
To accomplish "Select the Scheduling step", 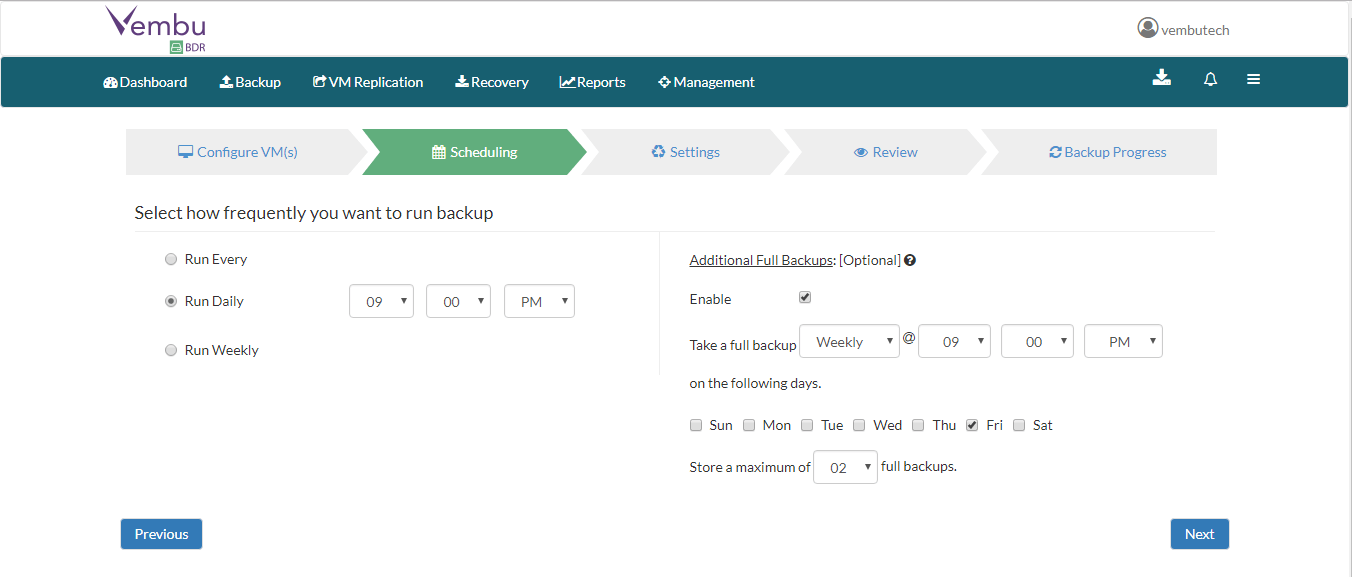I will click(x=474, y=152).
